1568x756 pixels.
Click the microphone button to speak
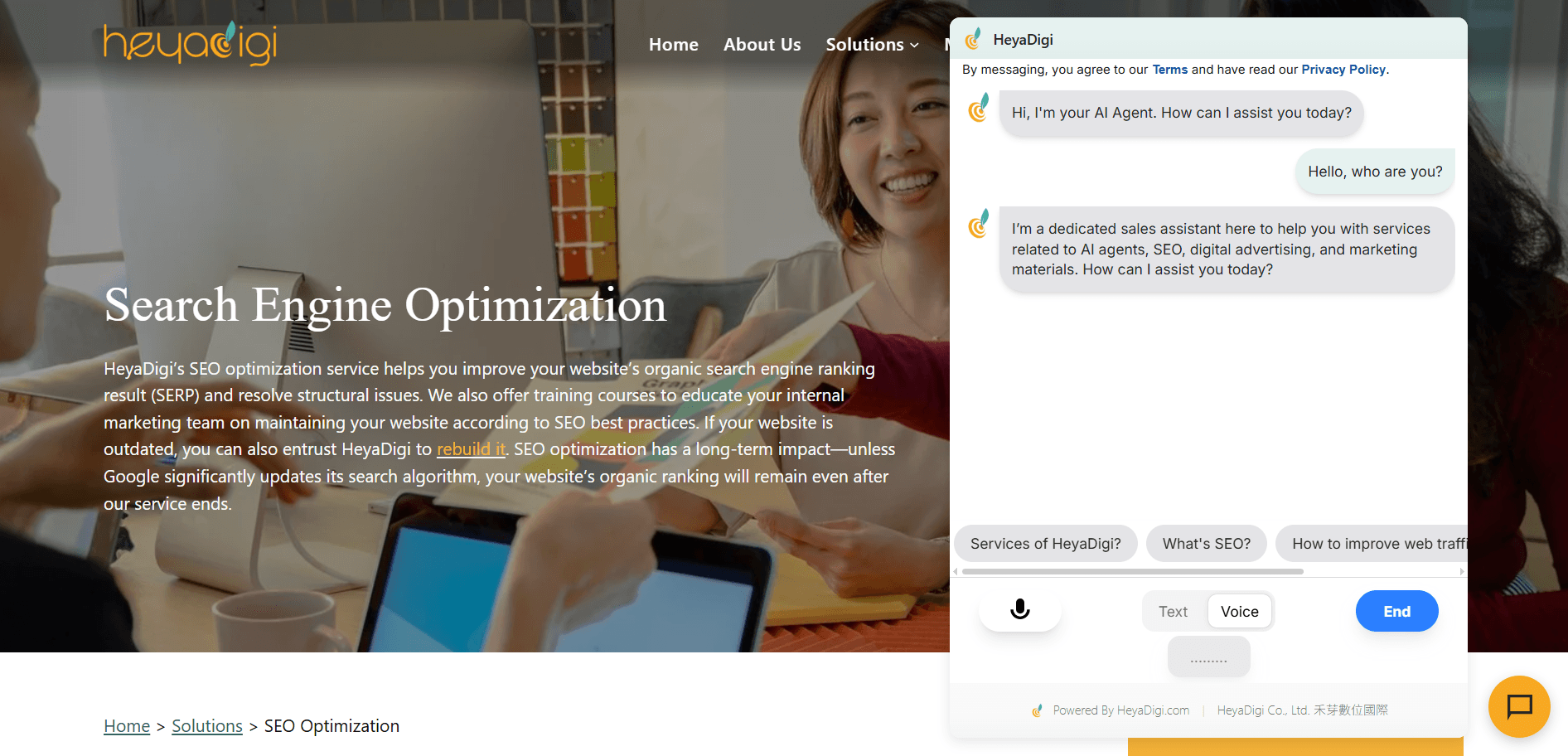(x=1020, y=610)
